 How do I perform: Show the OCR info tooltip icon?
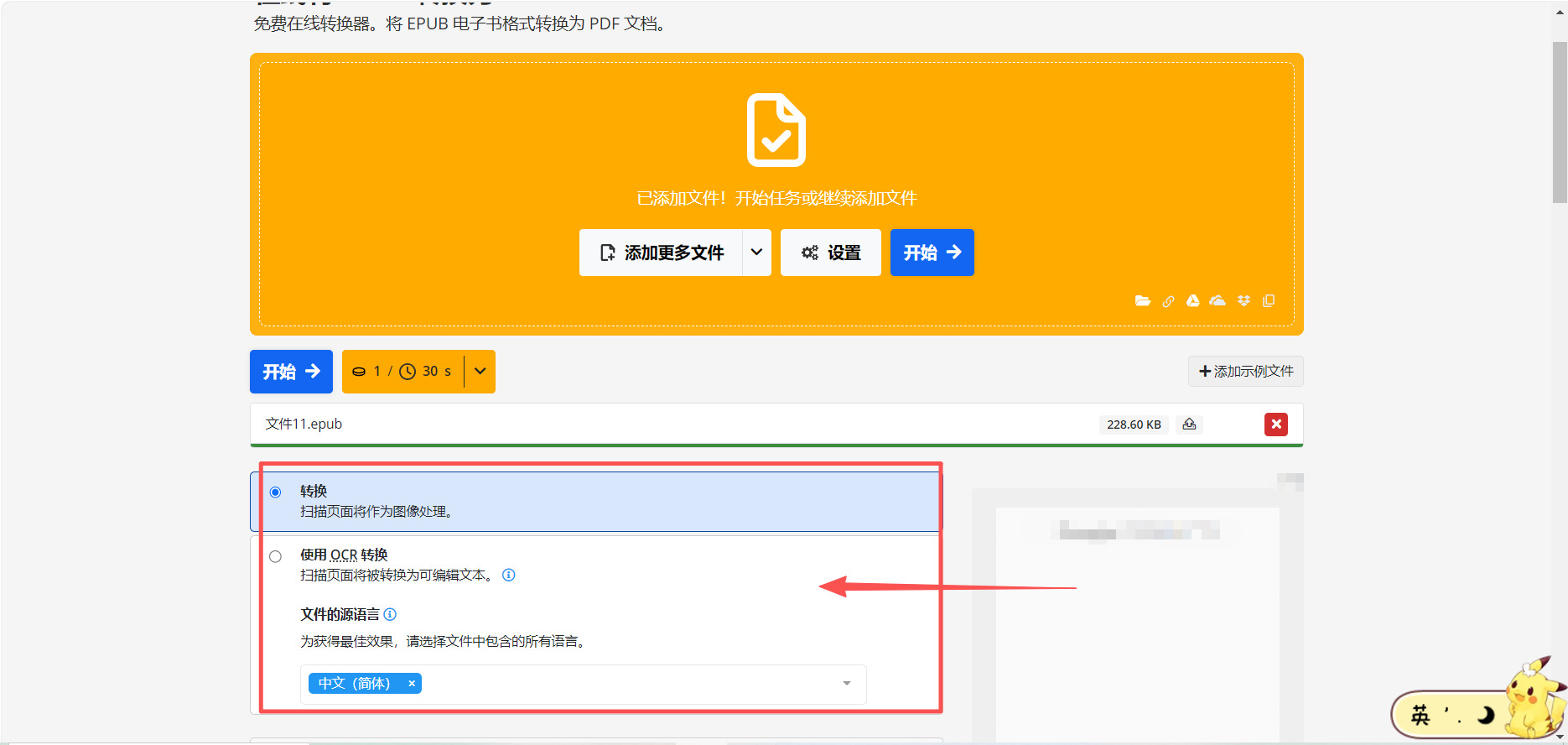(509, 575)
